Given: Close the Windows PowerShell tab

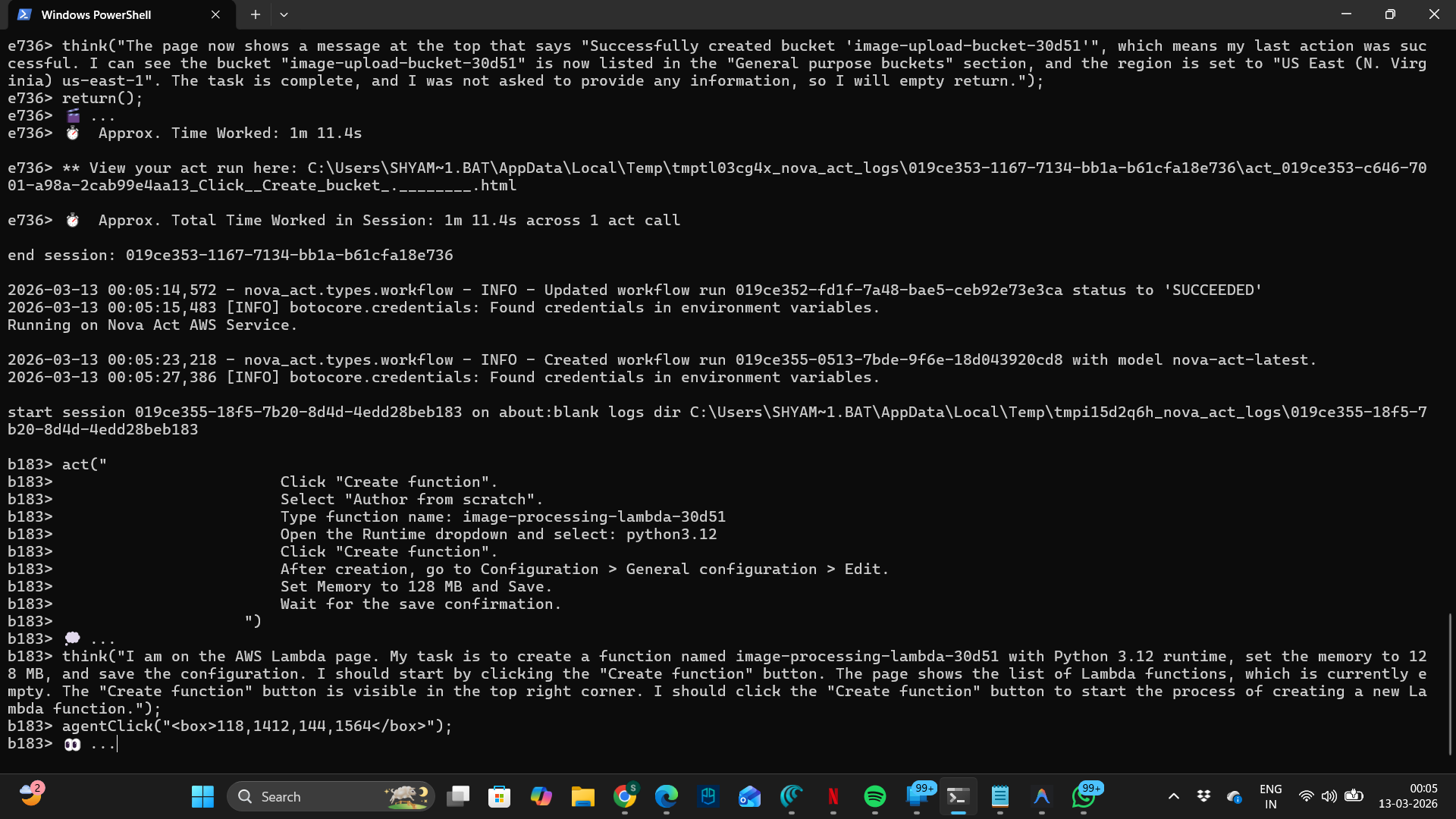Looking at the screenshot, I should click(x=215, y=14).
